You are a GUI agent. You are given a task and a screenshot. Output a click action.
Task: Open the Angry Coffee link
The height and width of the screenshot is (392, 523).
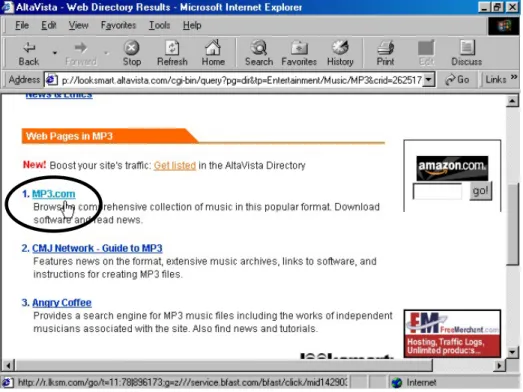coord(62,303)
